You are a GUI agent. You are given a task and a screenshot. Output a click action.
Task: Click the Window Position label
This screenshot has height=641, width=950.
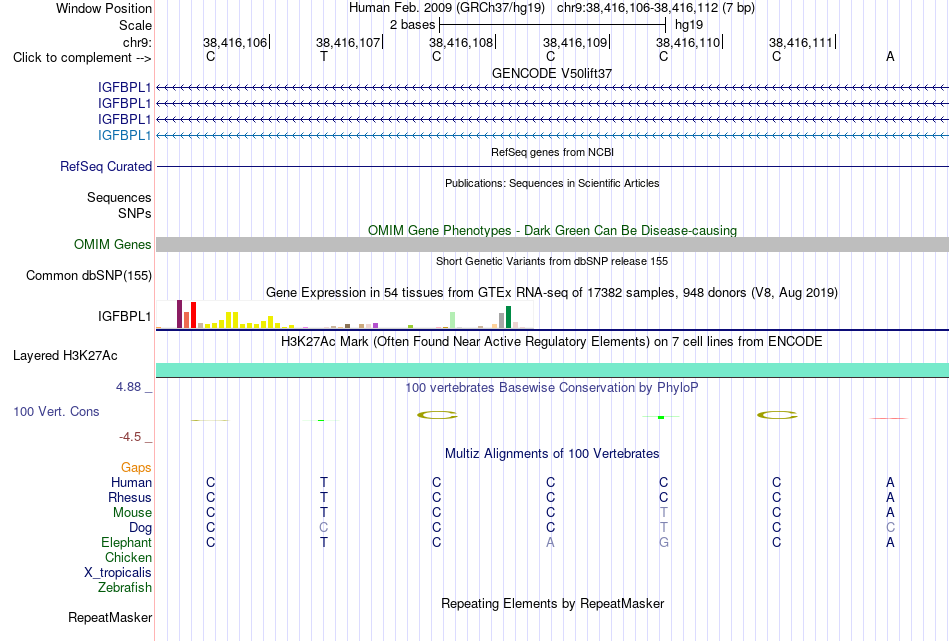tap(104, 8)
